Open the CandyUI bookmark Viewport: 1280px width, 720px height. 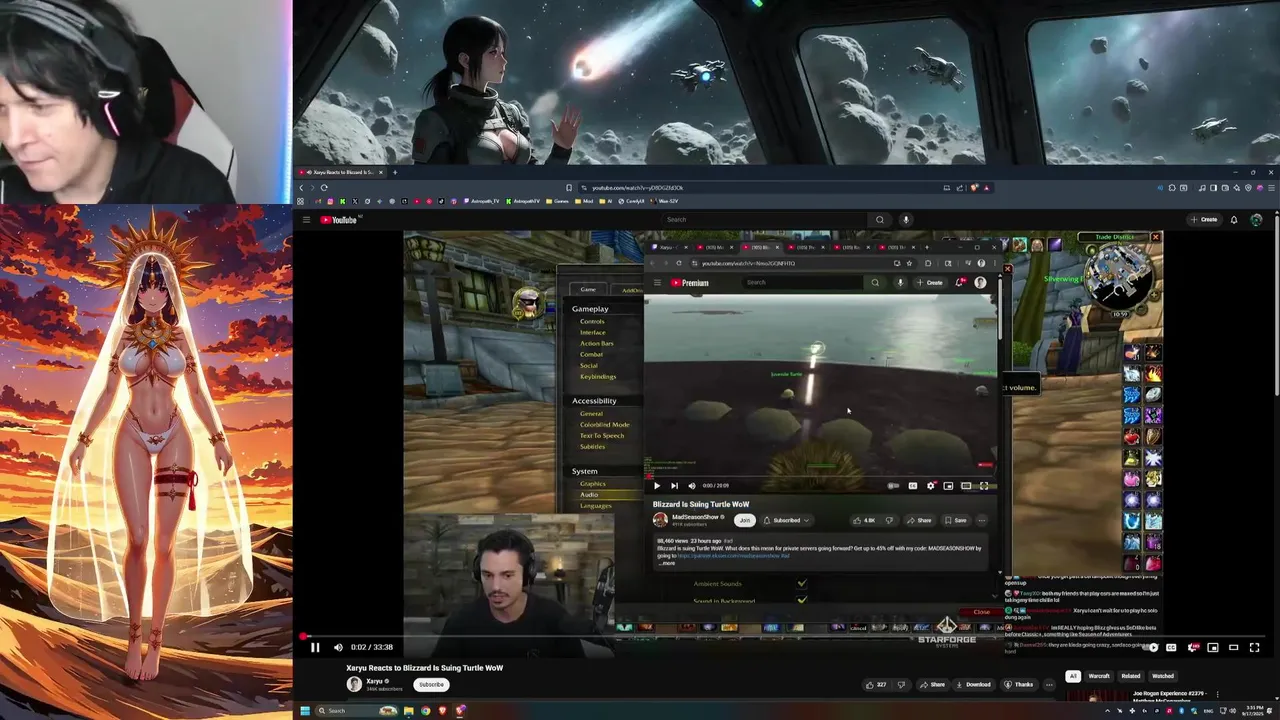[632, 201]
